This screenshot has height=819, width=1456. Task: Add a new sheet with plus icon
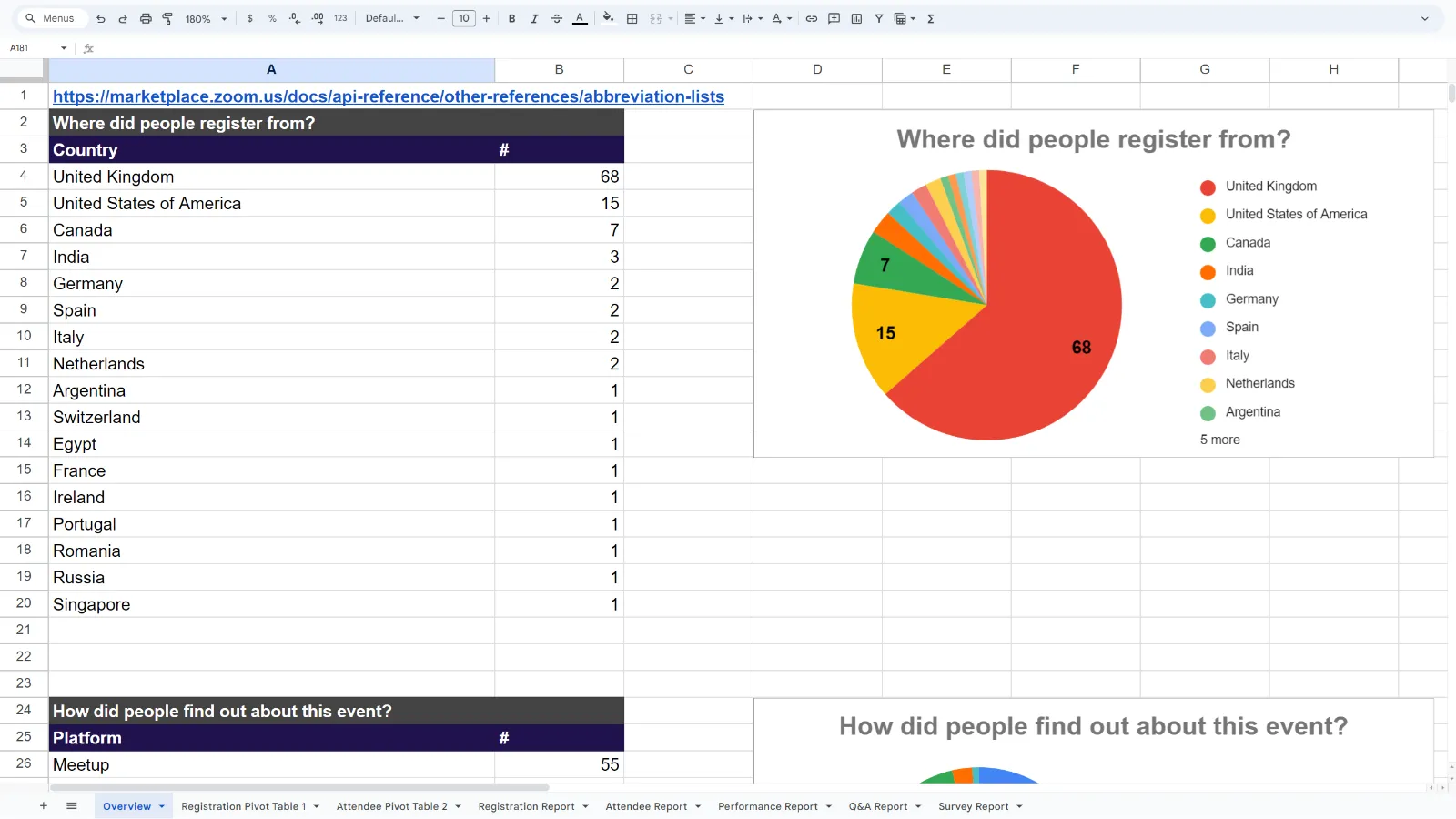[43, 806]
